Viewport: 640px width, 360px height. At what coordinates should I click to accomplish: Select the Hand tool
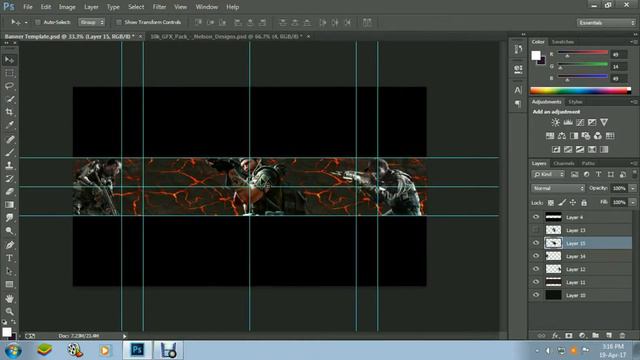tap(9, 298)
